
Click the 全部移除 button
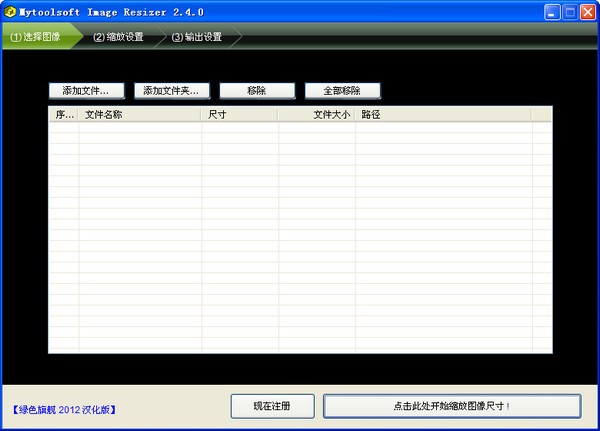tap(342, 91)
